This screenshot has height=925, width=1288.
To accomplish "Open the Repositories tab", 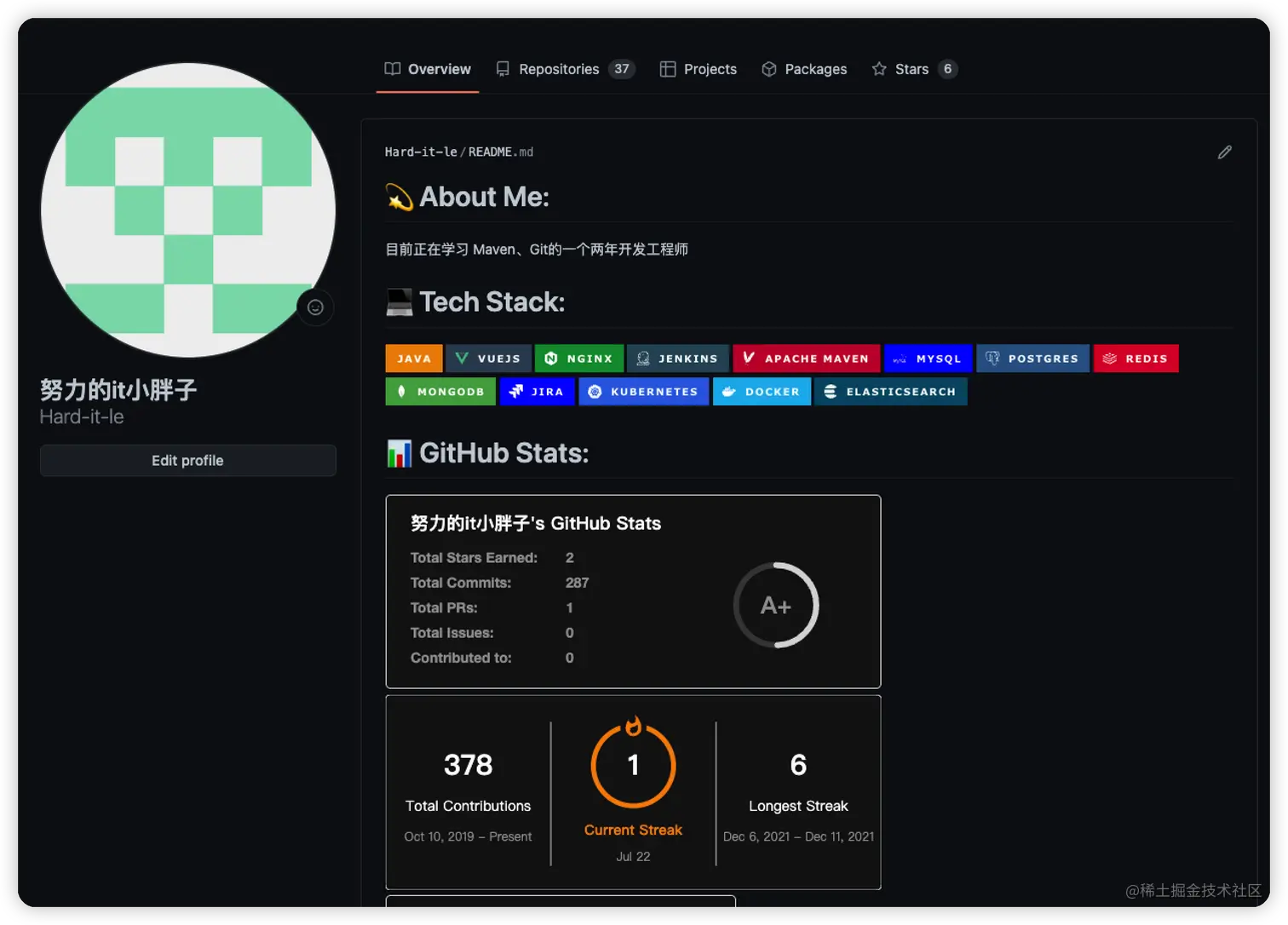I will click(x=566, y=69).
